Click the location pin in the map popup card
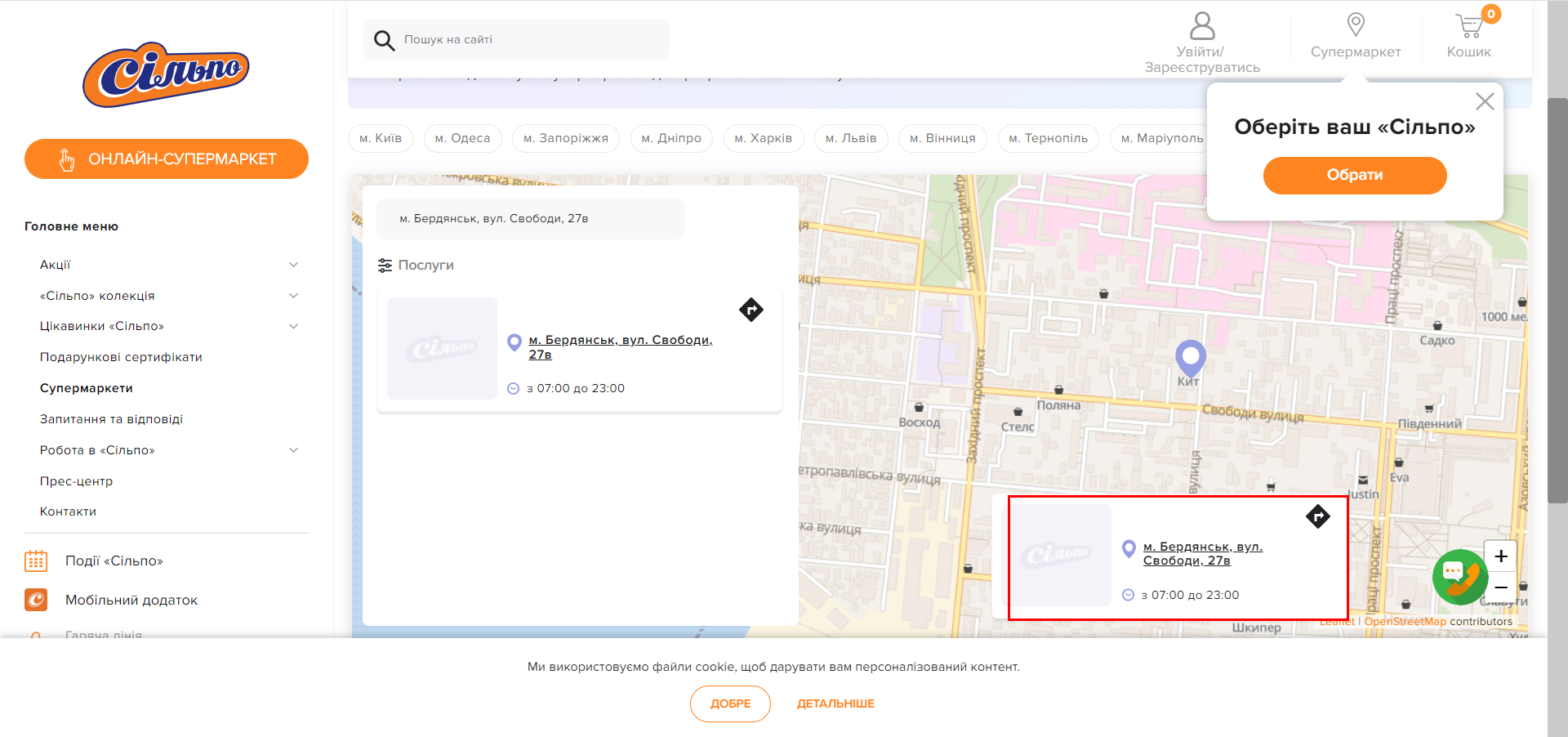Screen dimensions: 1568x737 [1129, 549]
